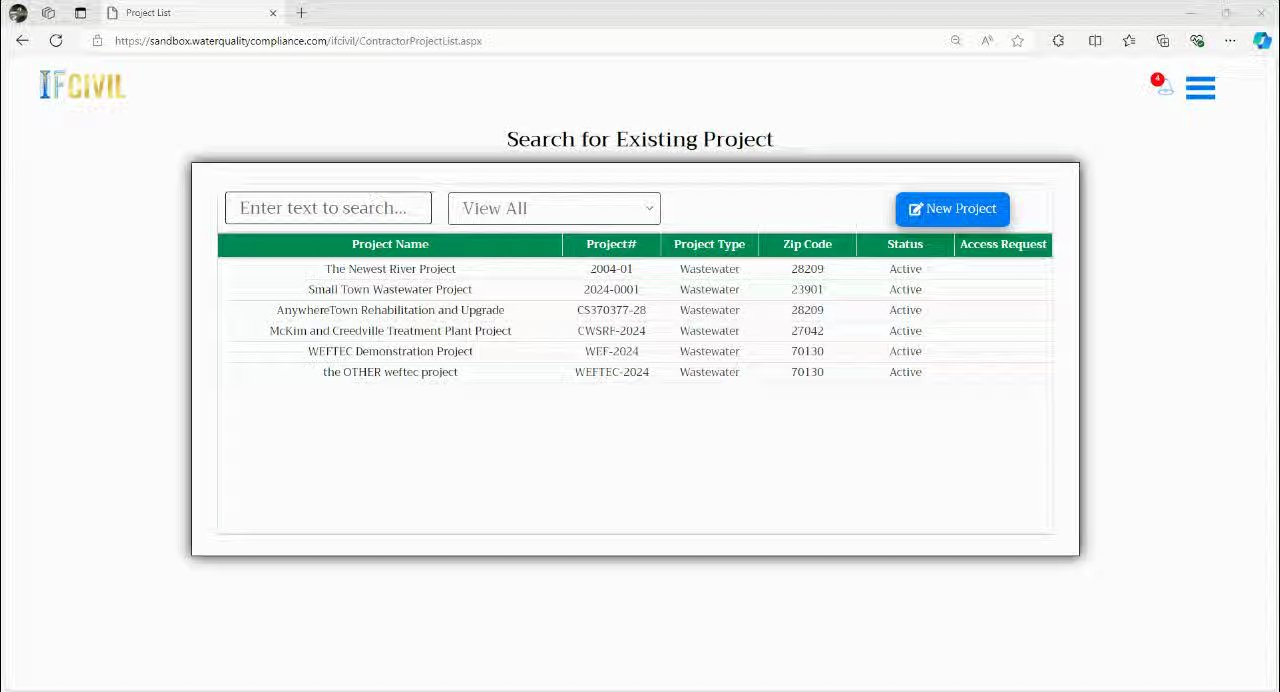The image size is (1280, 692).
Task: View site information padlock icon
Action: tap(97, 41)
